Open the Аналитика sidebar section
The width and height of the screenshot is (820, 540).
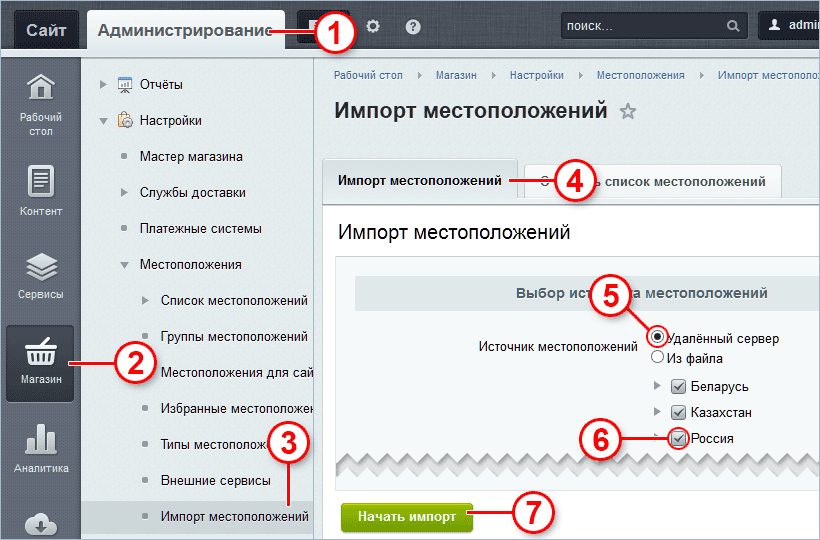tap(41, 449)
